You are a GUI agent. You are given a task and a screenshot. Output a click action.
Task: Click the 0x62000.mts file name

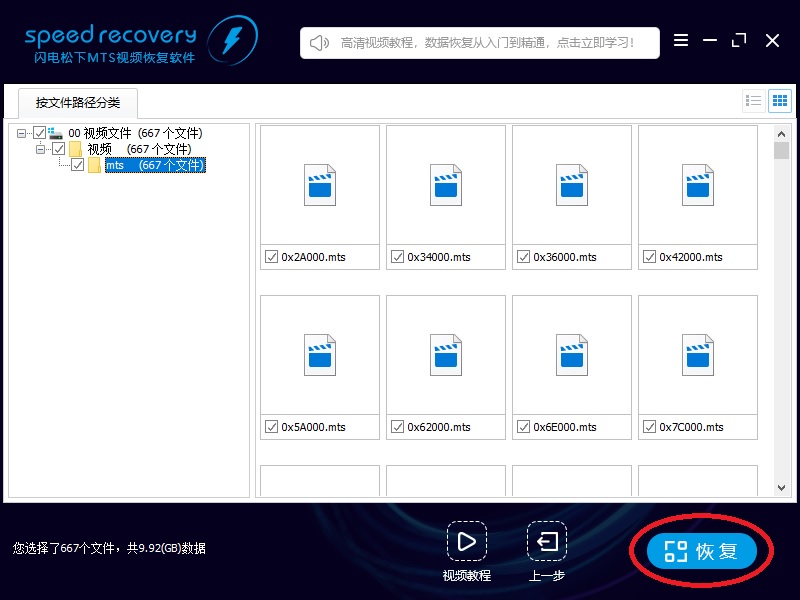439,427
